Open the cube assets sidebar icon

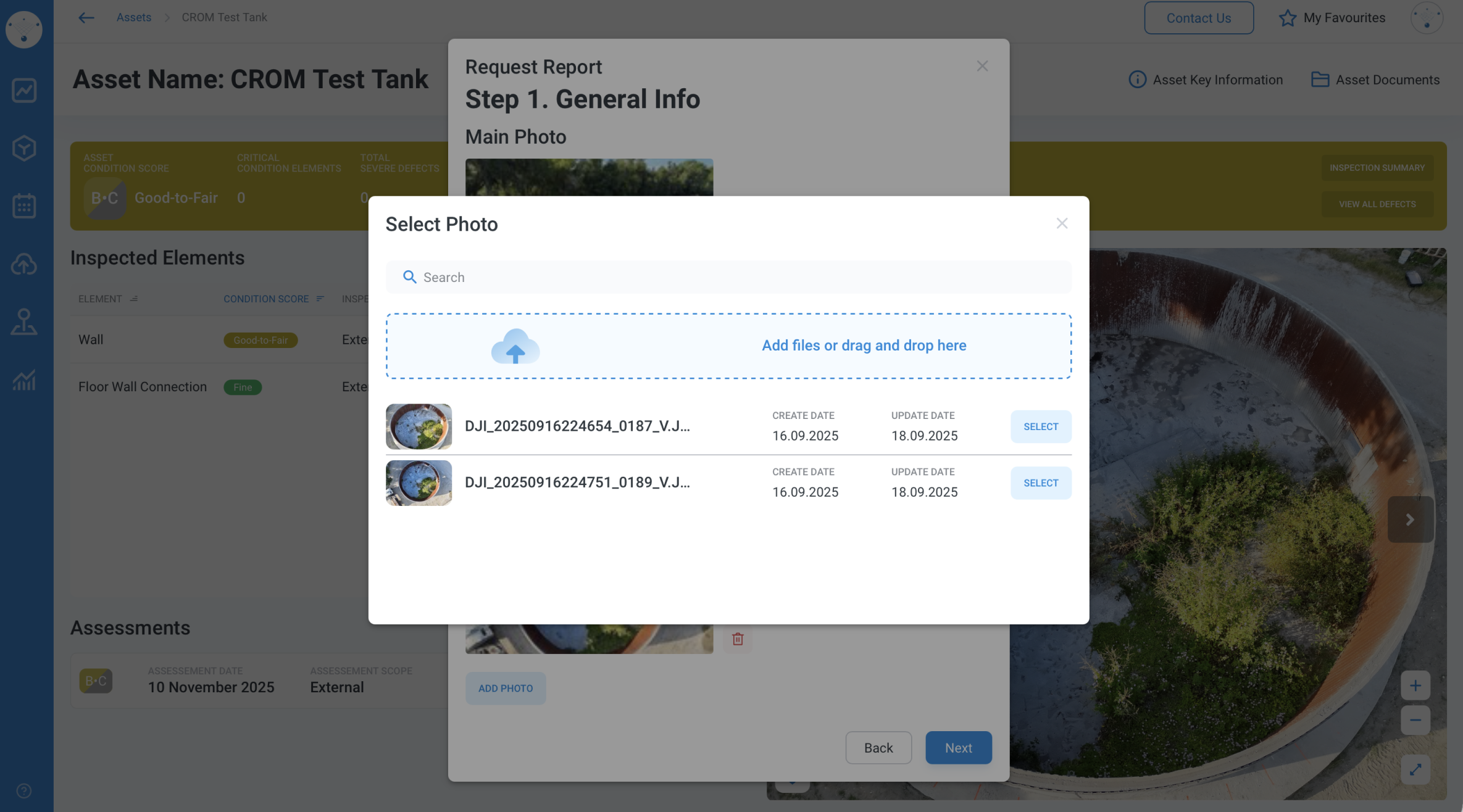click(24, 148)
